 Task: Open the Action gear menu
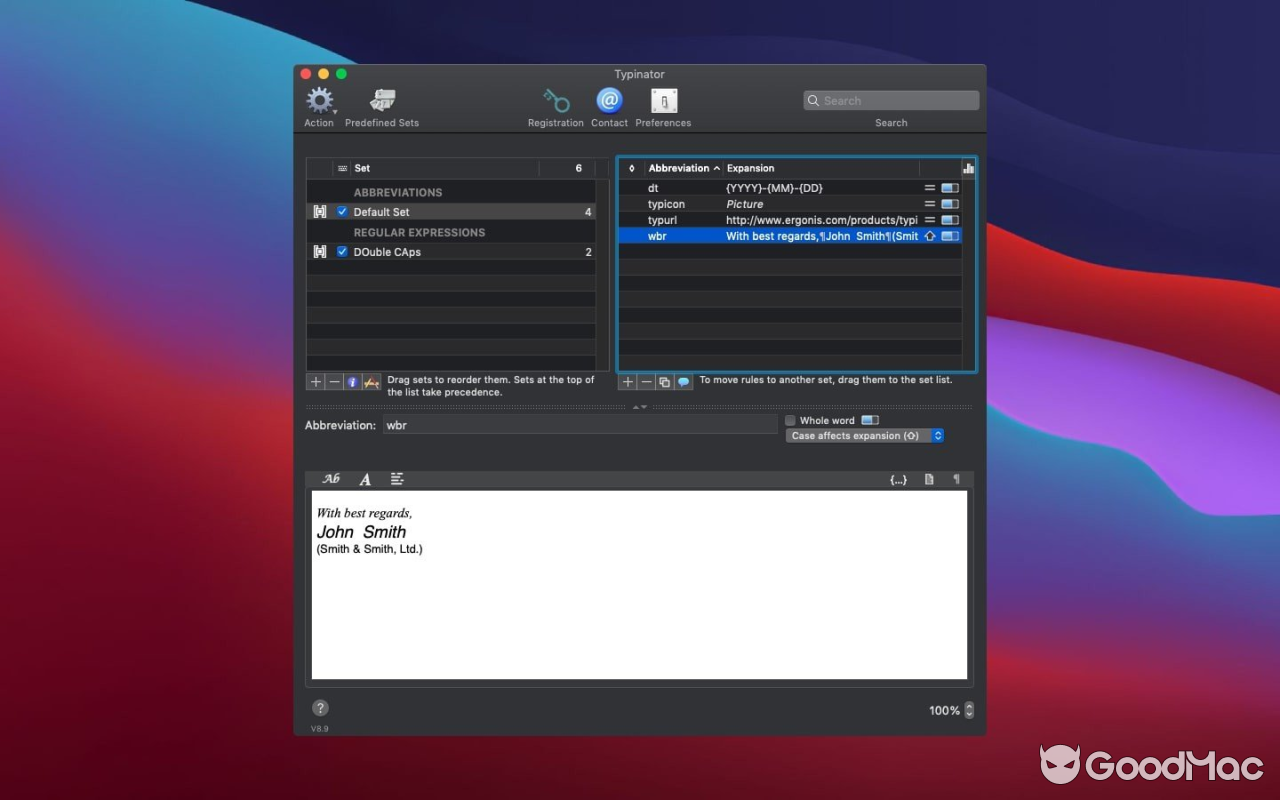click(319, 101)
